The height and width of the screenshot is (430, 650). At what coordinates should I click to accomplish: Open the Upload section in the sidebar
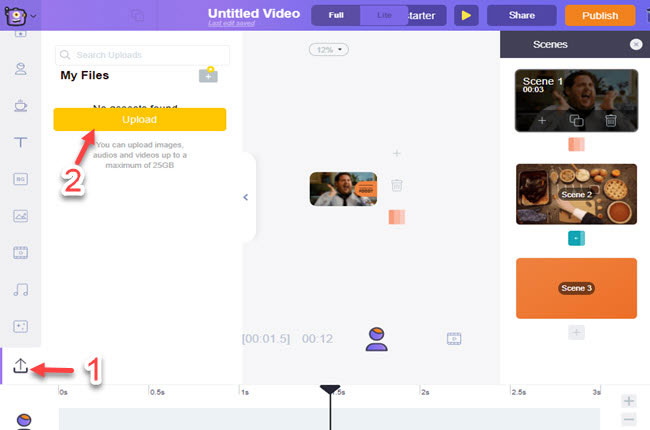[x=20, y=367]
